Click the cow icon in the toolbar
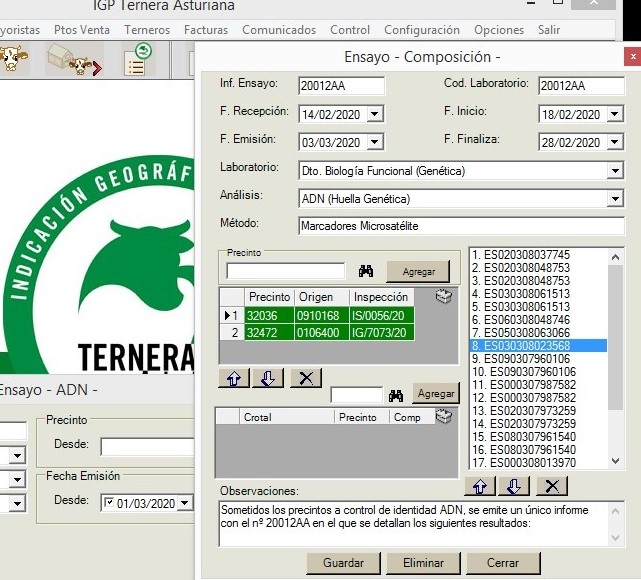641x580 pixels. [12, 61]
